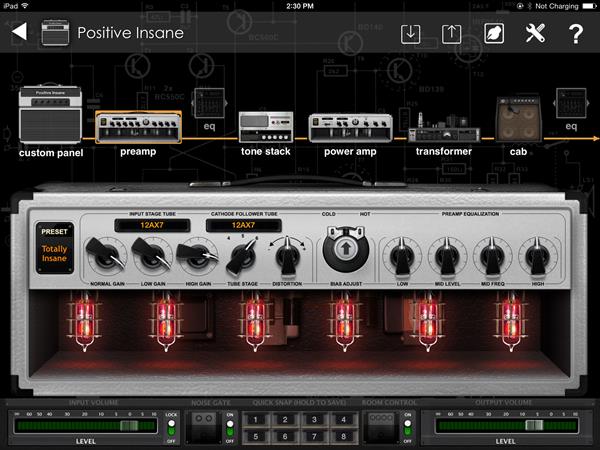
Task: Select Quick Snap slot 6
Action: tap(285, 436)
